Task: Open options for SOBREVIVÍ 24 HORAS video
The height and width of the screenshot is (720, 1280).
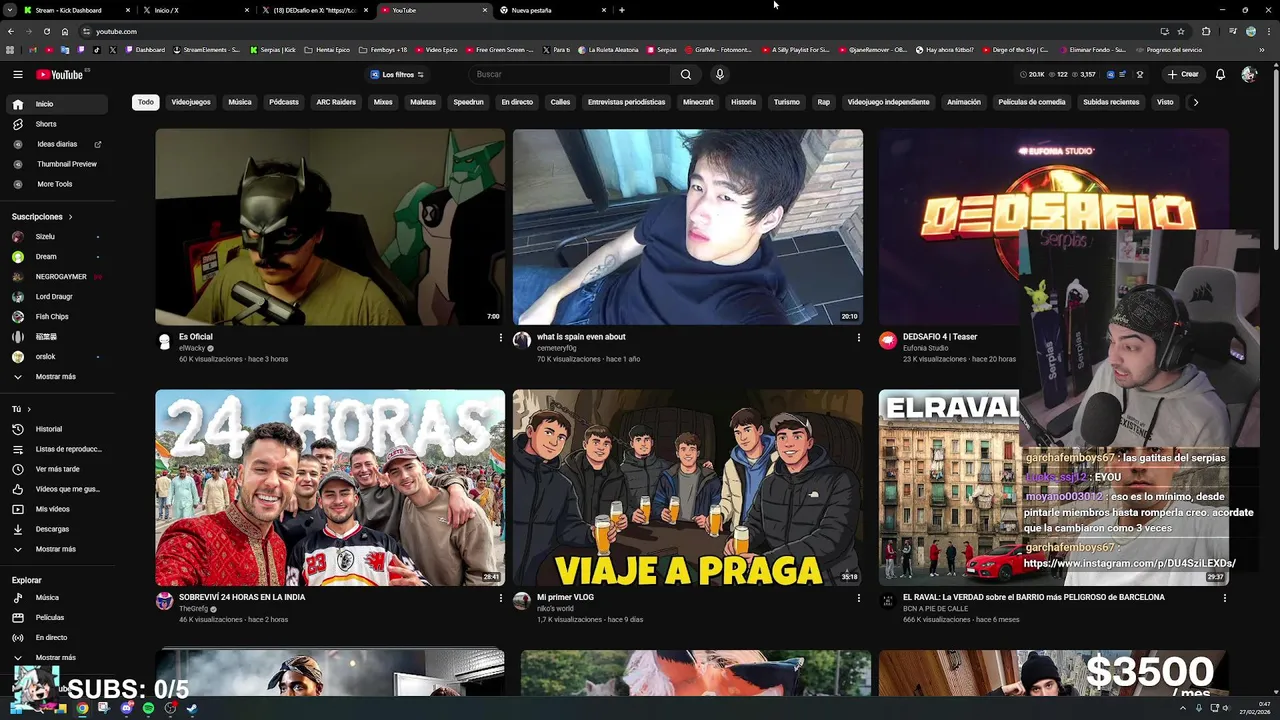Action: tap(501, 598)
